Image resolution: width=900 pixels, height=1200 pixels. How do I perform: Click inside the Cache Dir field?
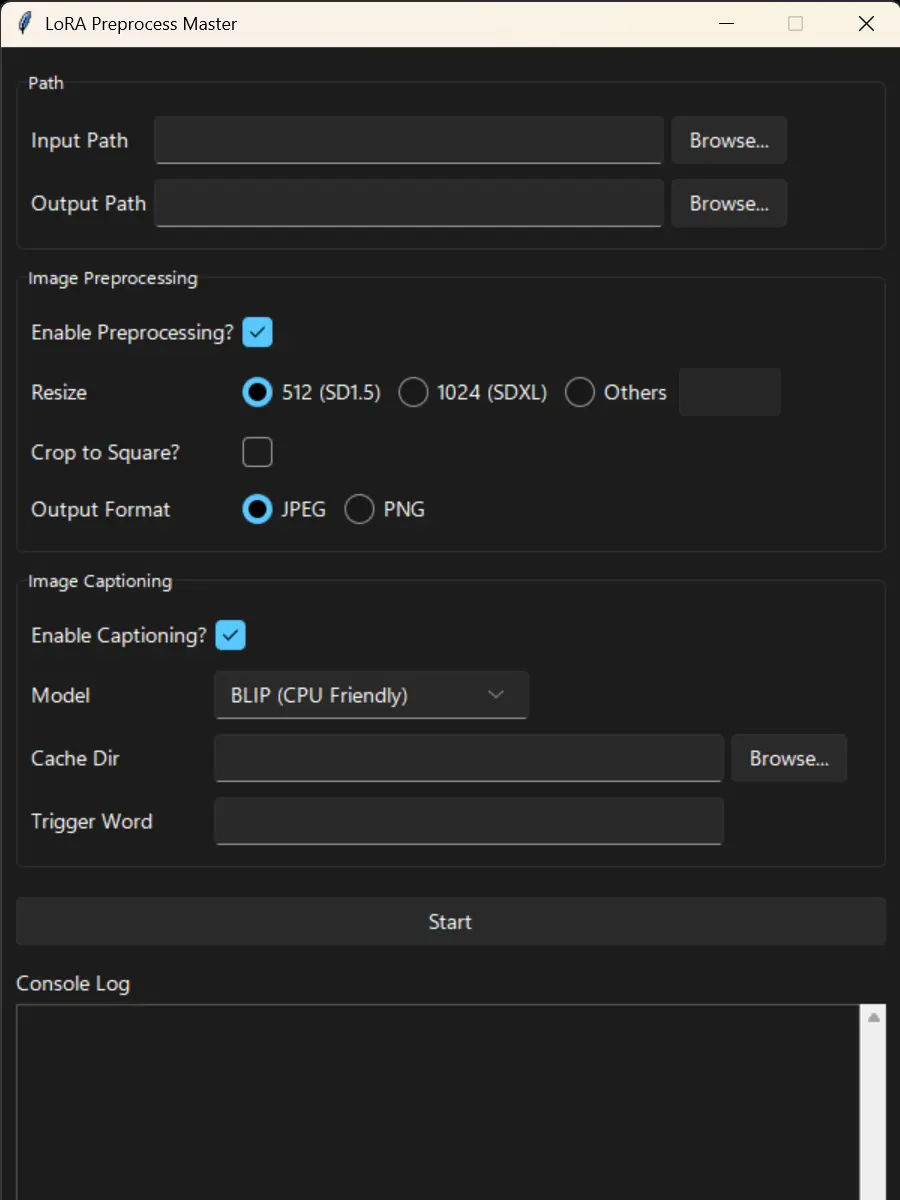tap(468, 758)
